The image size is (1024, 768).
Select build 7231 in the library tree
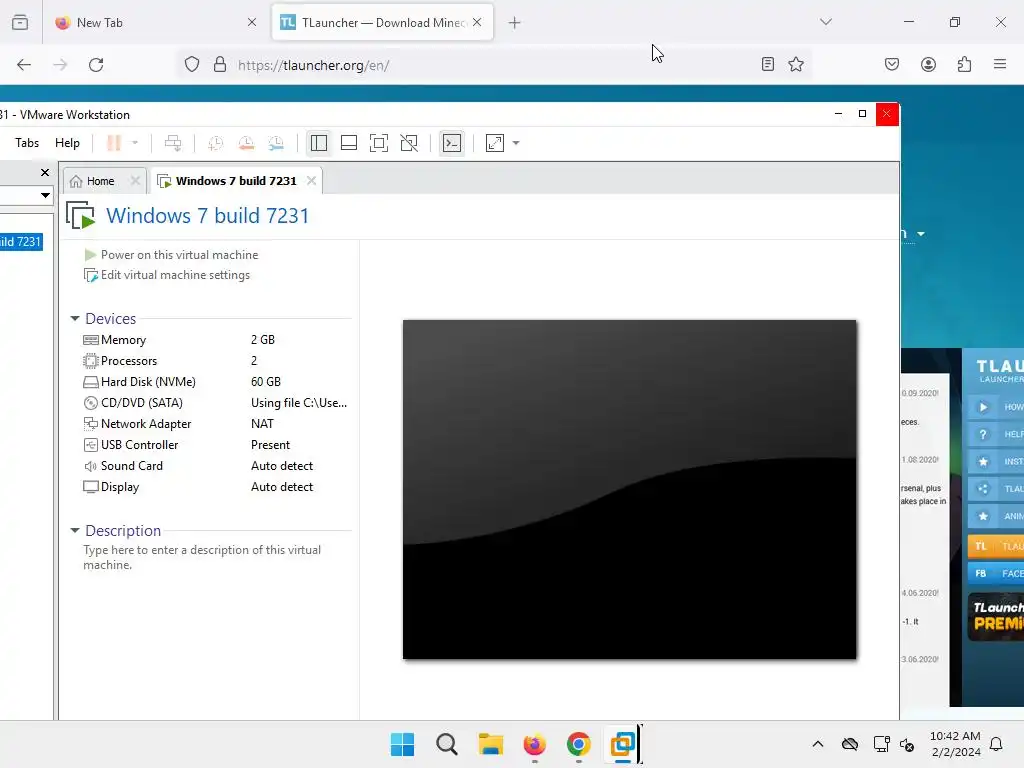coord(20,242)
